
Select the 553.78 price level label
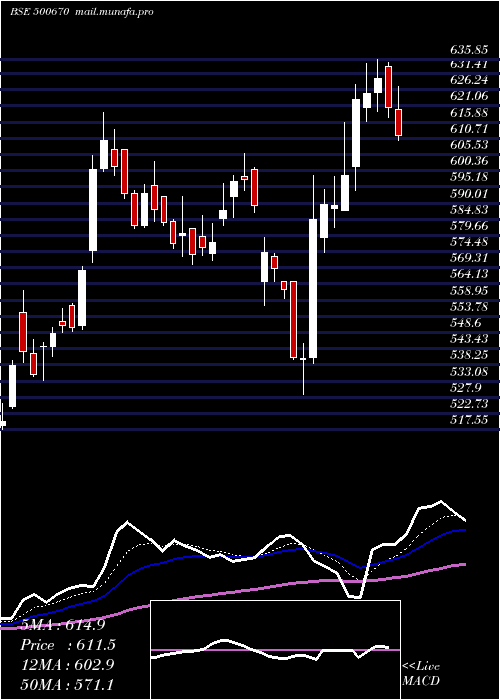click(468, 307)
